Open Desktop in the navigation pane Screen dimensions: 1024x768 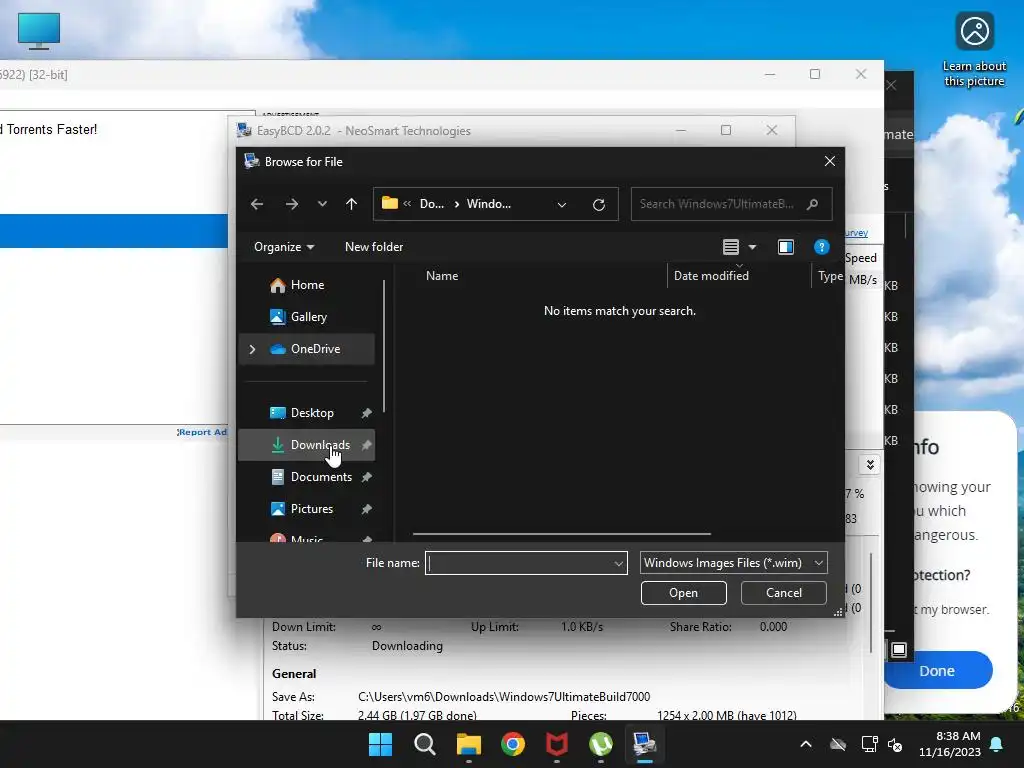coord(306,413)
